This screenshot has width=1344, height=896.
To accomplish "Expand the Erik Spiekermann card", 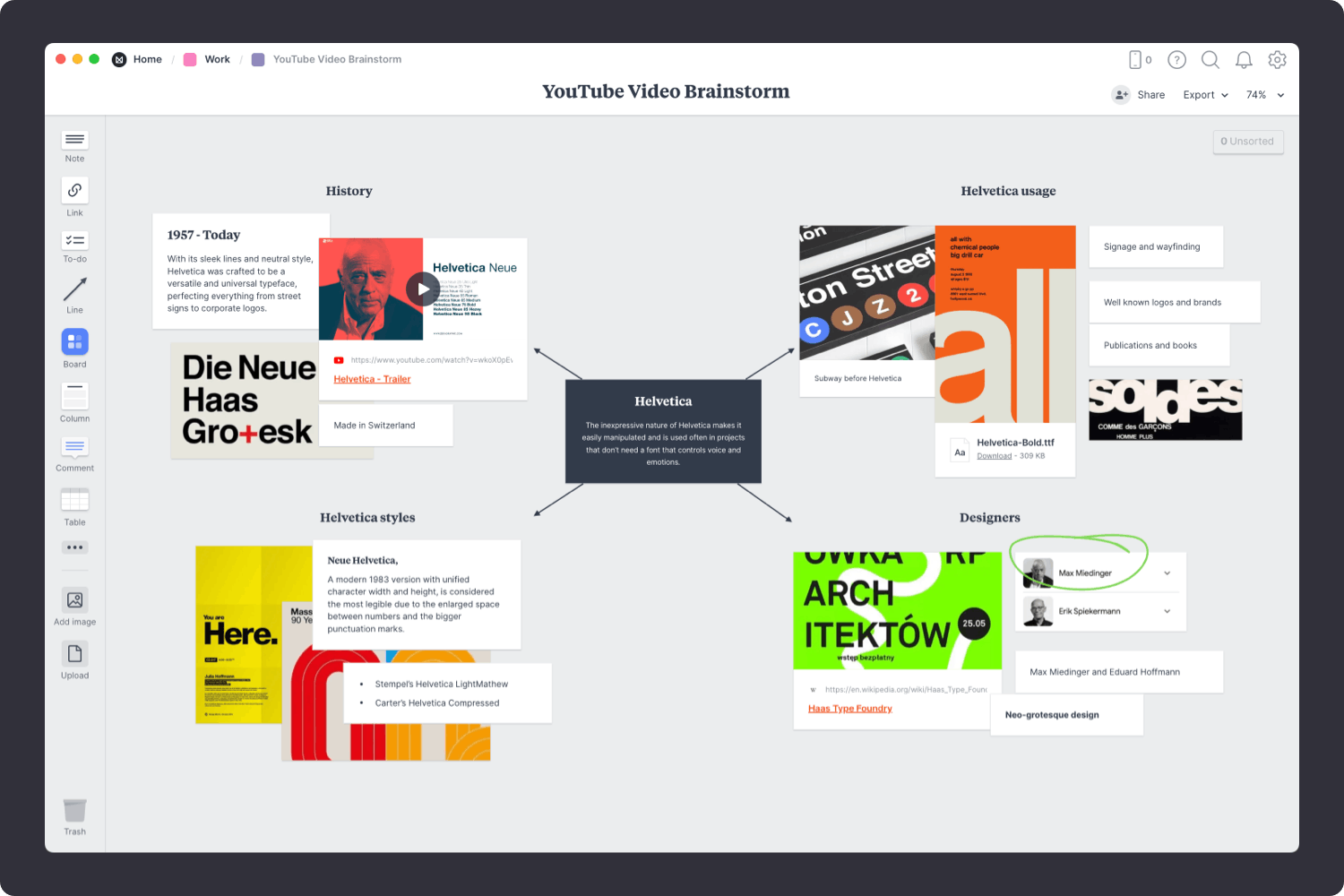I will tap(1167, 611).
